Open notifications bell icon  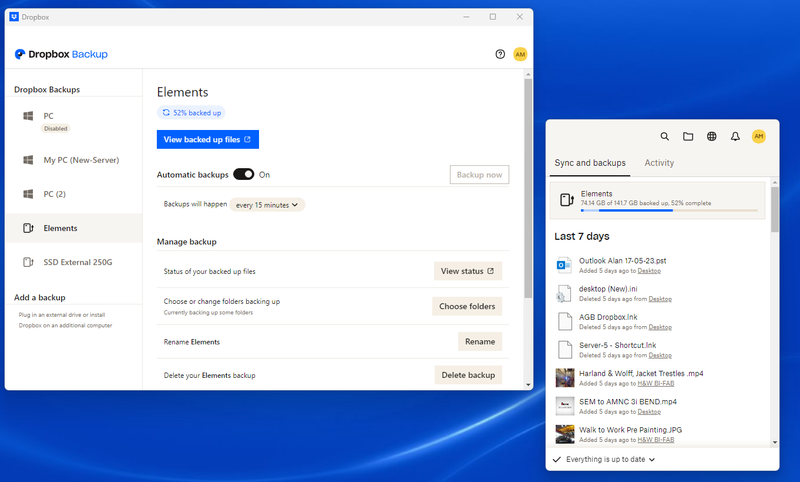pos(735,136)
